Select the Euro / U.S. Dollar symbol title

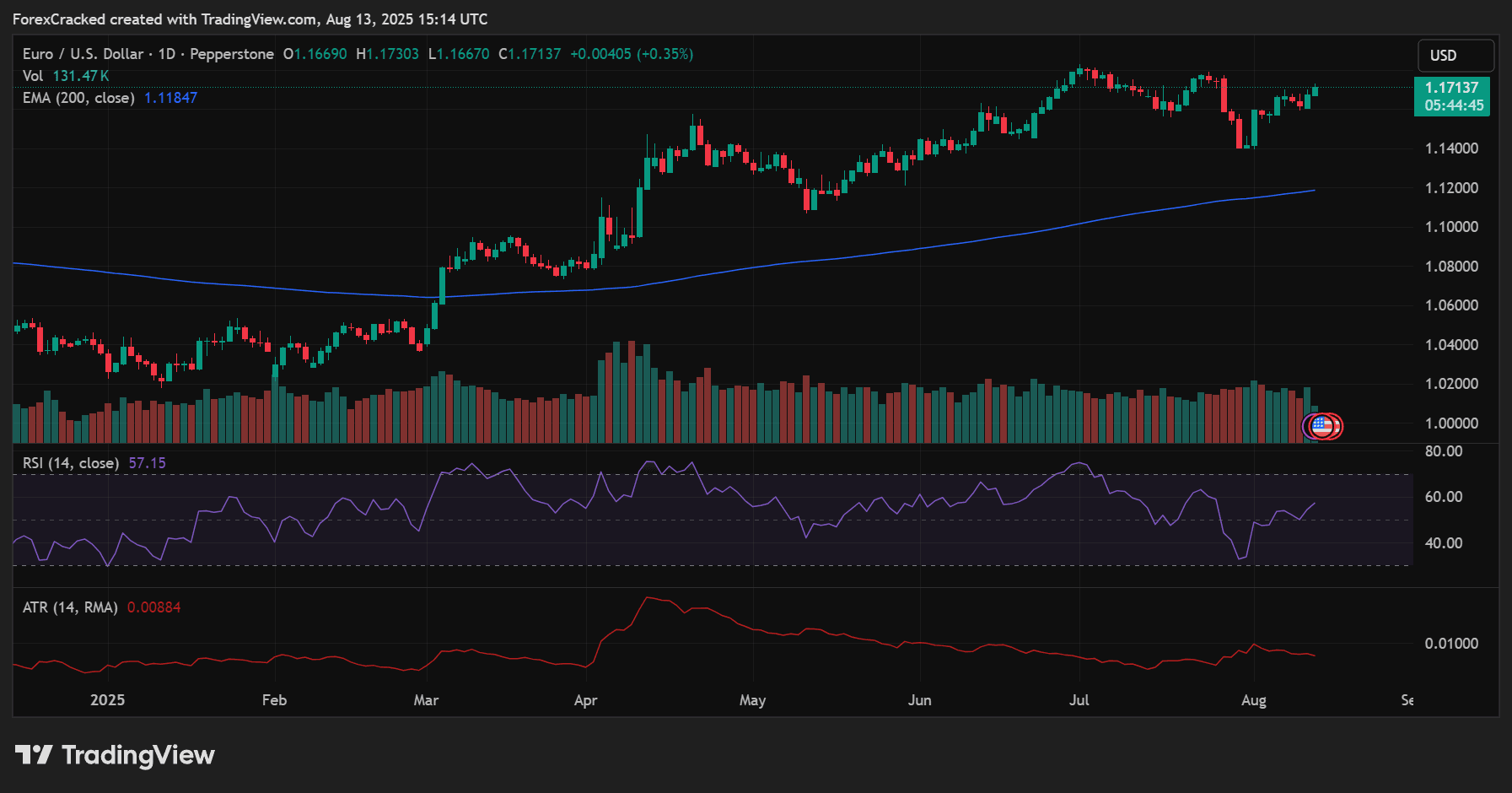[83, 54]
